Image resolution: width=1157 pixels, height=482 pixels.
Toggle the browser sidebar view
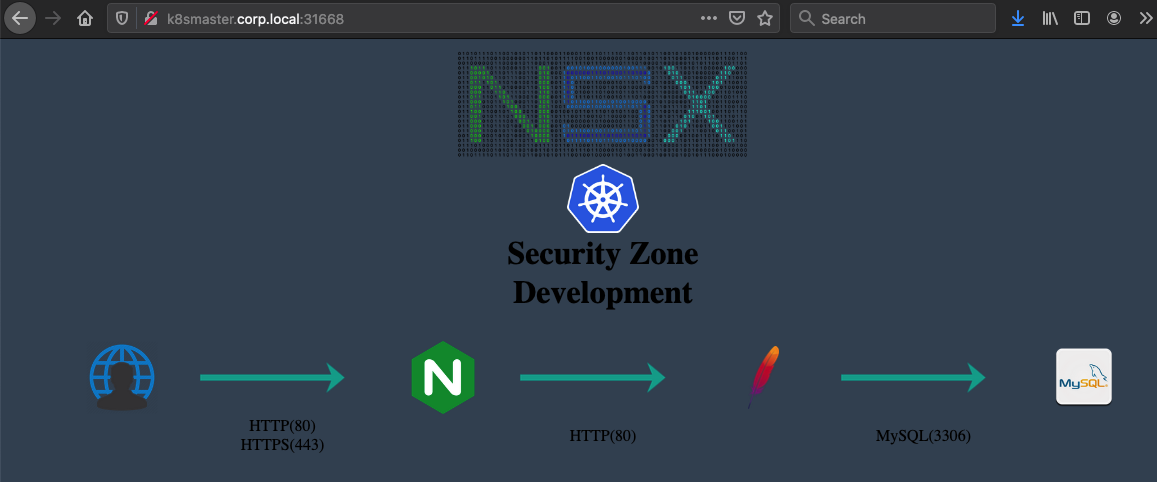click(1082, 18)
